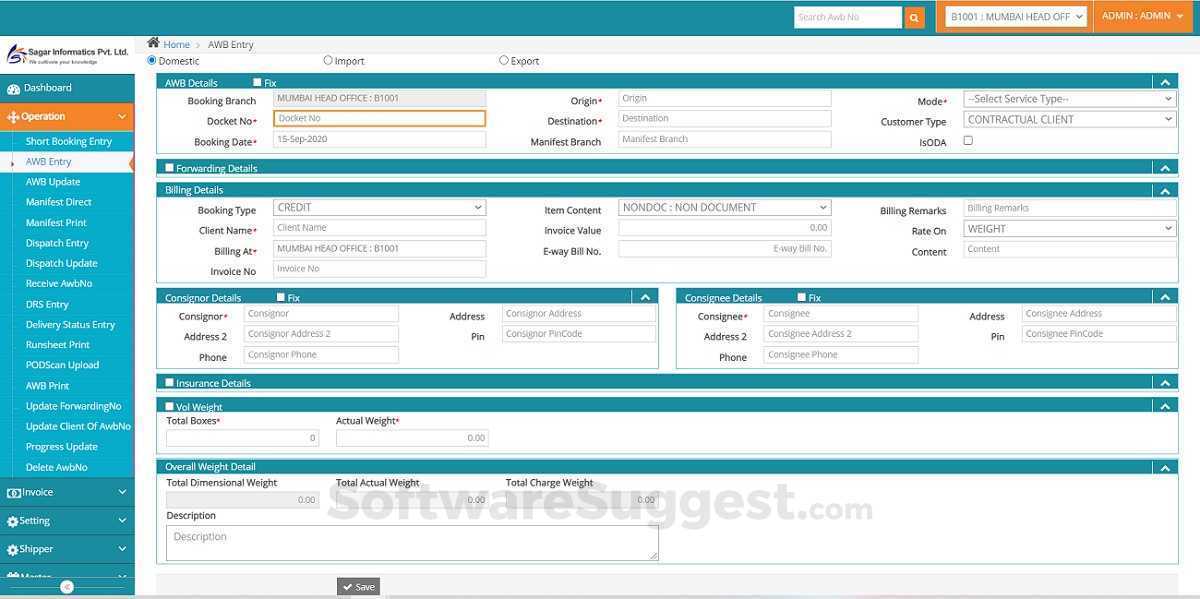1200x599 pixels.
Task: Open the Booking Type dropdown
Action: (x=379, y=208)
